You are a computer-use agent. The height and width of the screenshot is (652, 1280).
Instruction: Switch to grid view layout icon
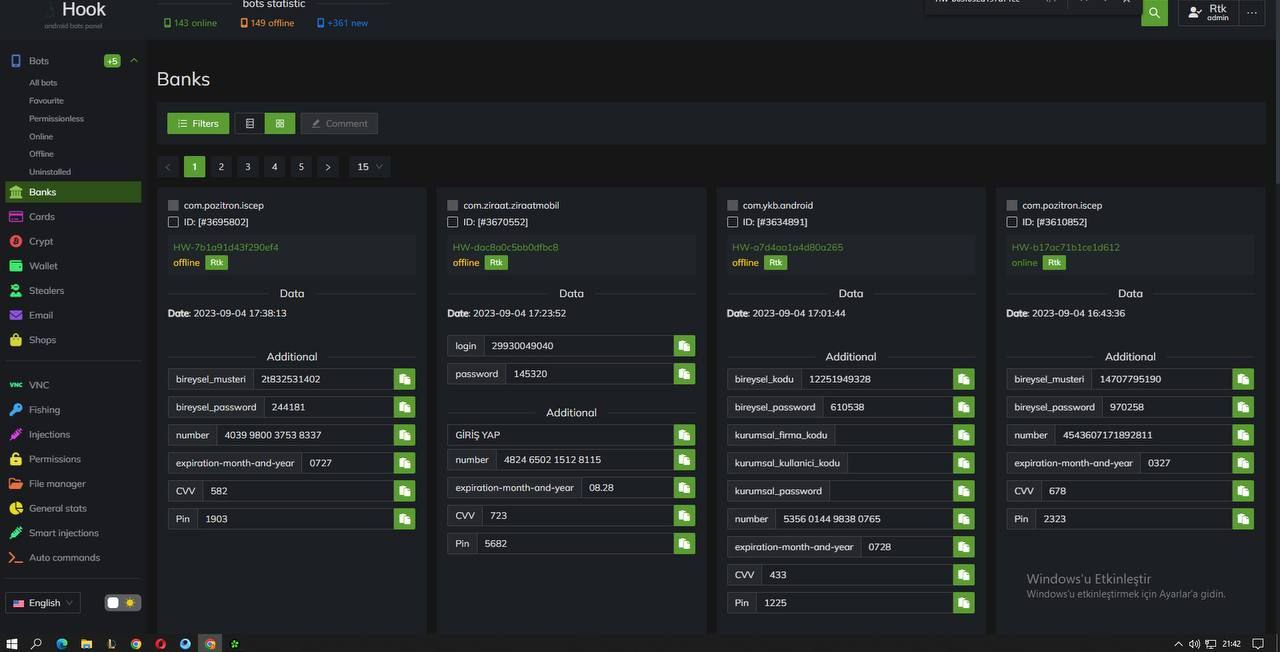[x=280, y=124]
